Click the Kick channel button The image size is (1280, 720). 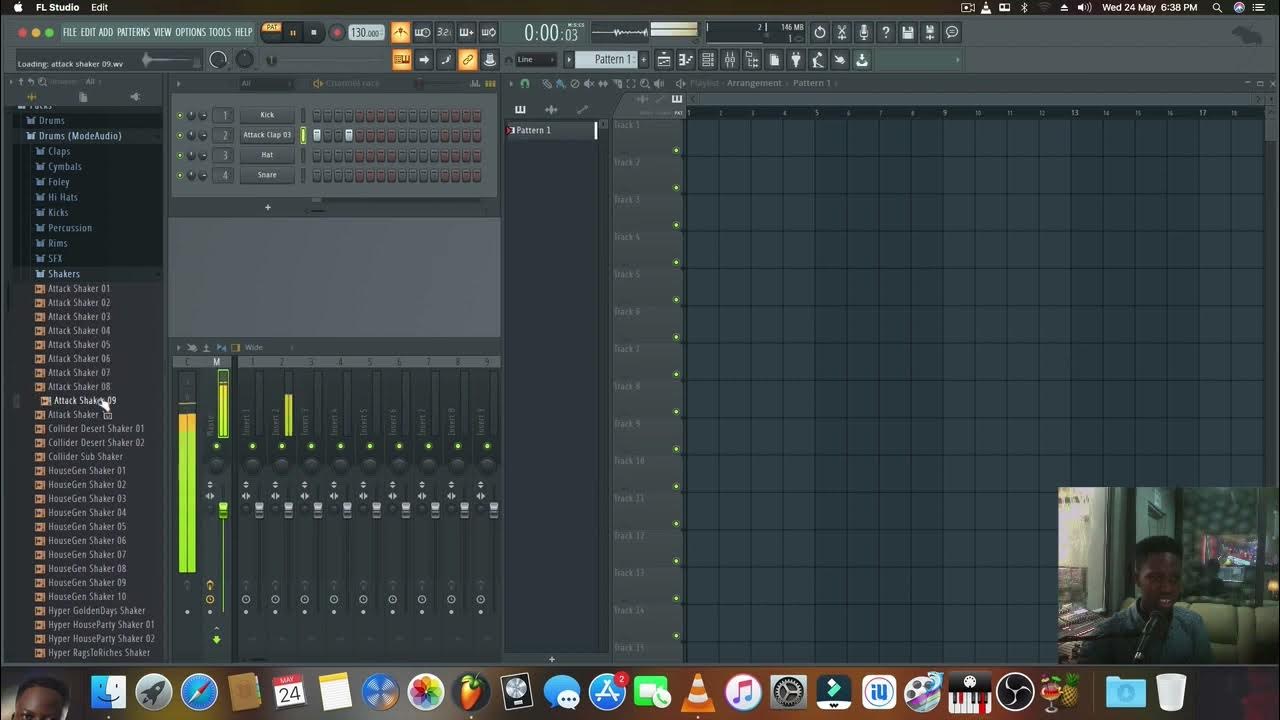pos(267,115)
